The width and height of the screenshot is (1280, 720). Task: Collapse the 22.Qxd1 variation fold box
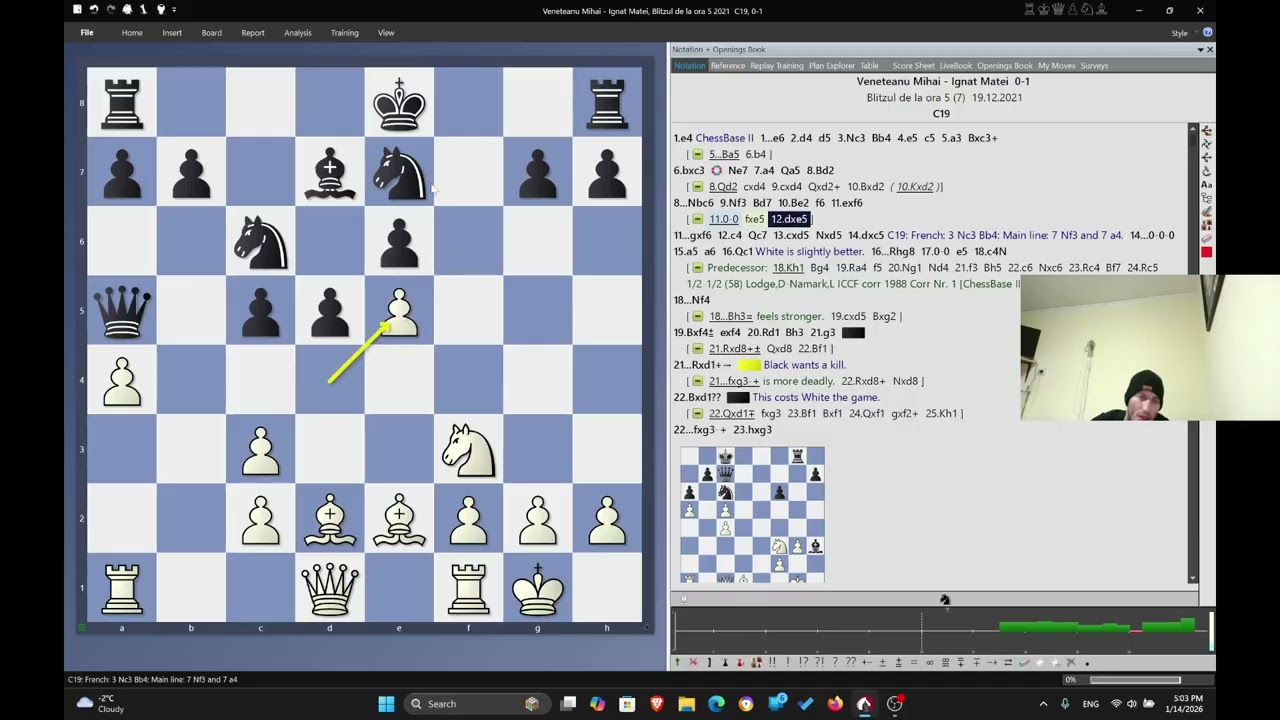click(x=698, y=413)
